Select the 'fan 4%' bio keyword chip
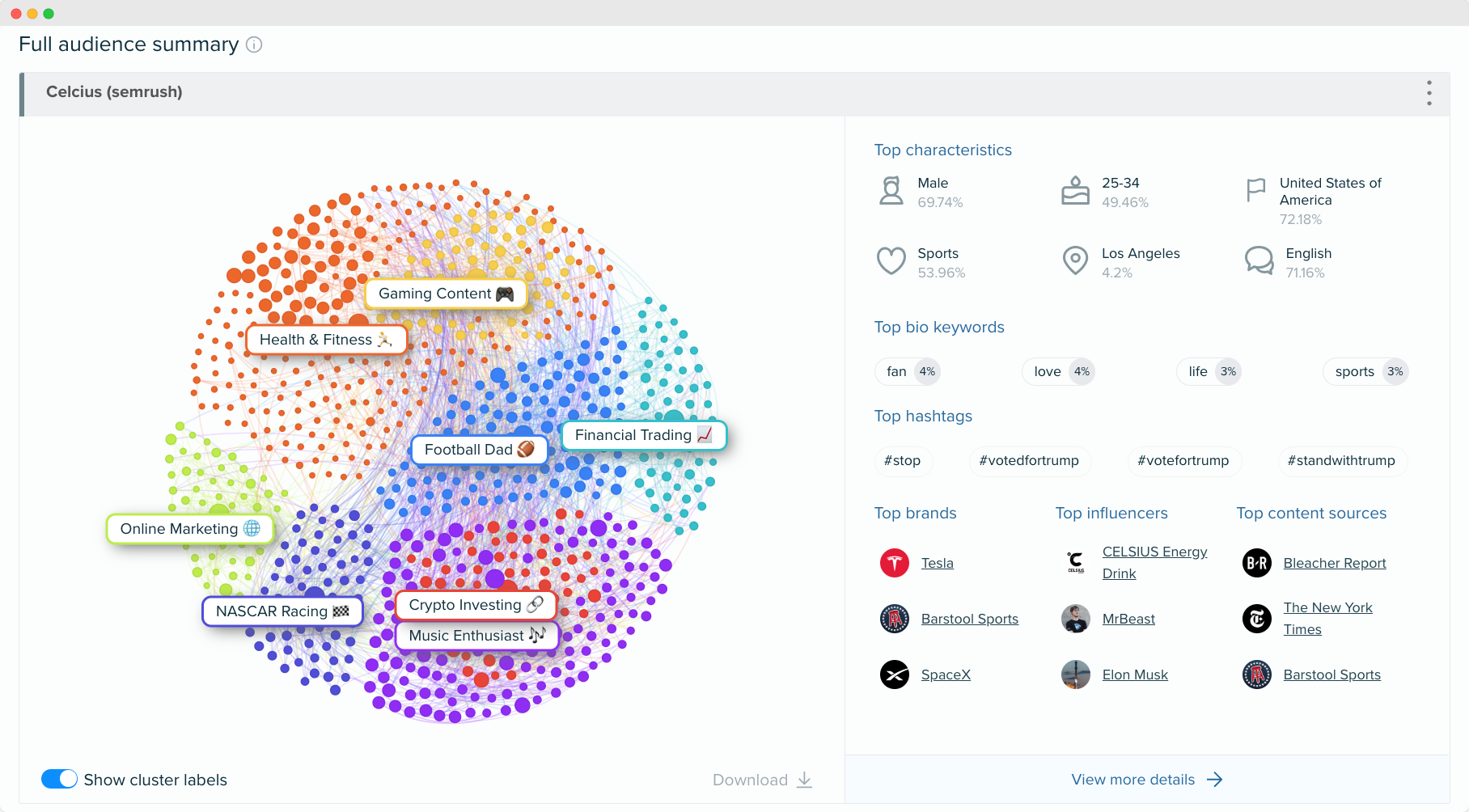The image size is (1469, 812). point(908,371)
